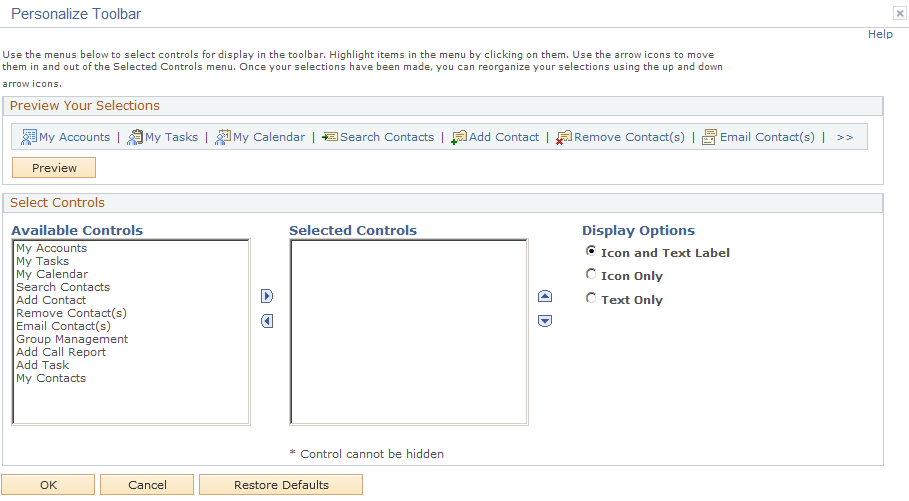Click inside the empty Selected Controls list
Viewport: 909px width, 501px height.
(x=409, y=332)
